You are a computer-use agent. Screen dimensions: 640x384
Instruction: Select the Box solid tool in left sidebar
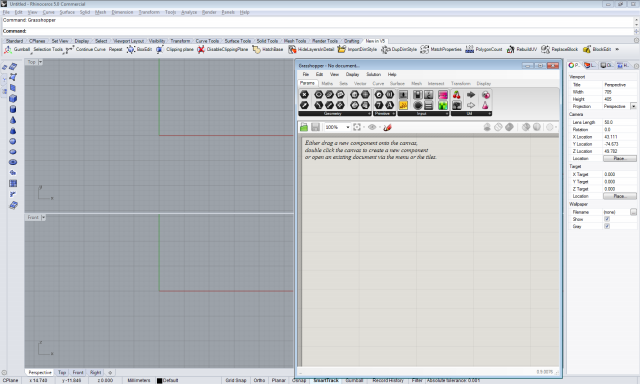13,98
